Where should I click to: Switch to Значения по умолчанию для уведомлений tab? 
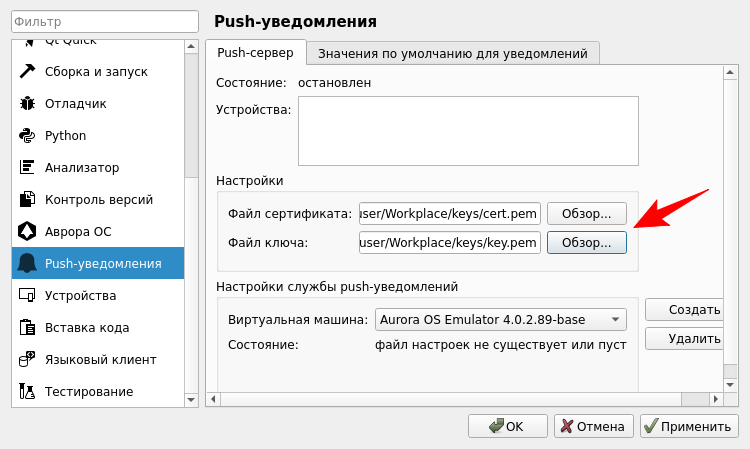[453, 53]
